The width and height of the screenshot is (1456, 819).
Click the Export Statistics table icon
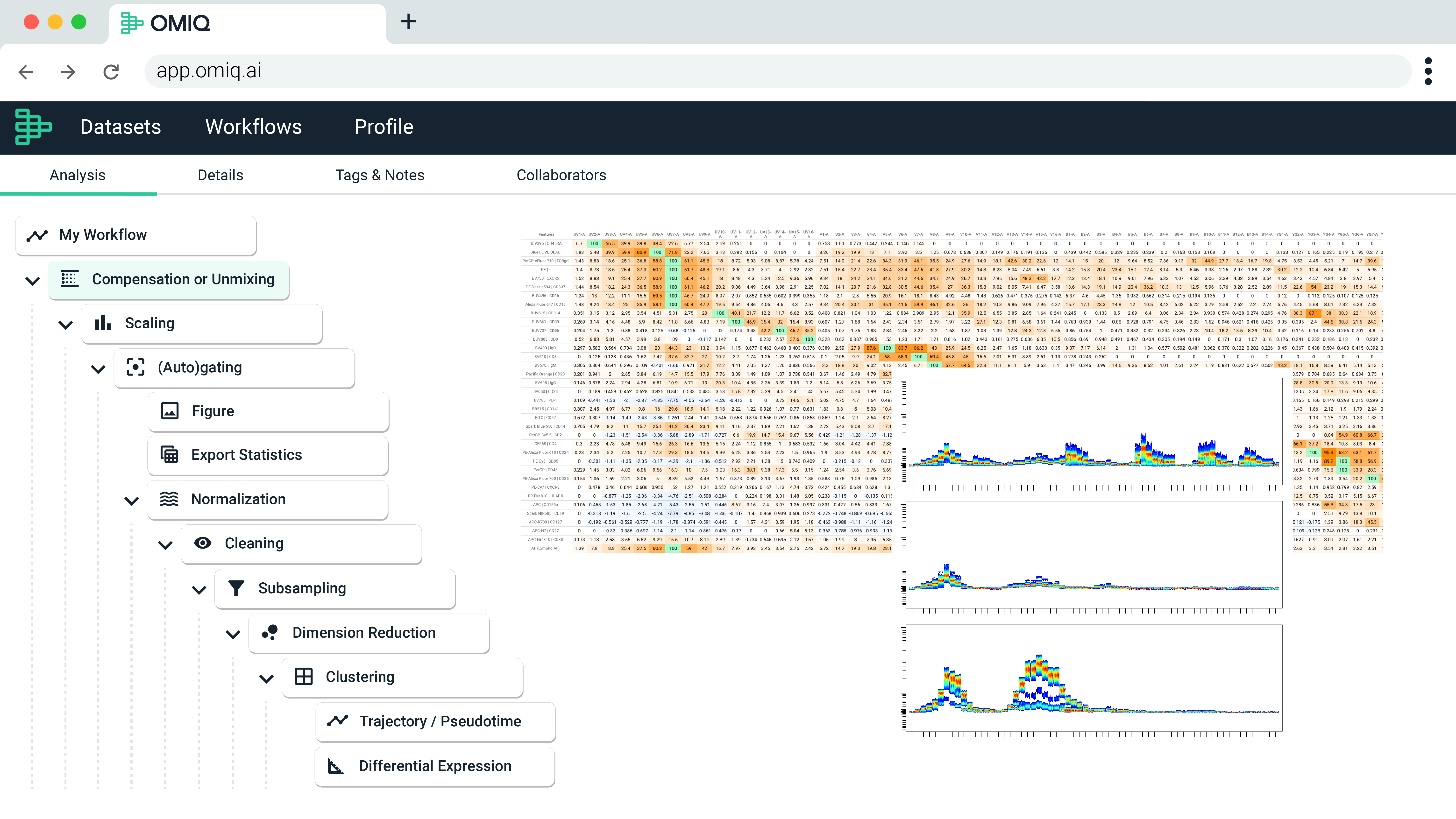coord(170,454)
